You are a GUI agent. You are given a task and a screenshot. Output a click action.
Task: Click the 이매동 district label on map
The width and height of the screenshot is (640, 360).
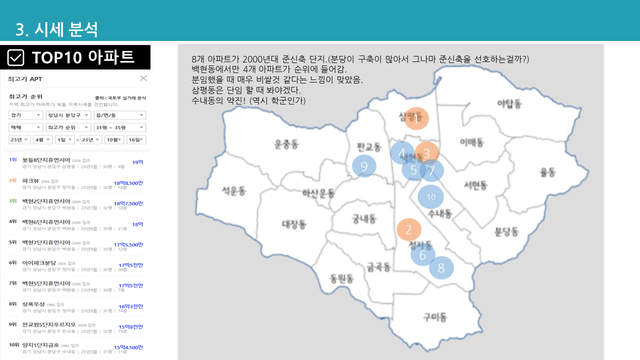(472, 142)
